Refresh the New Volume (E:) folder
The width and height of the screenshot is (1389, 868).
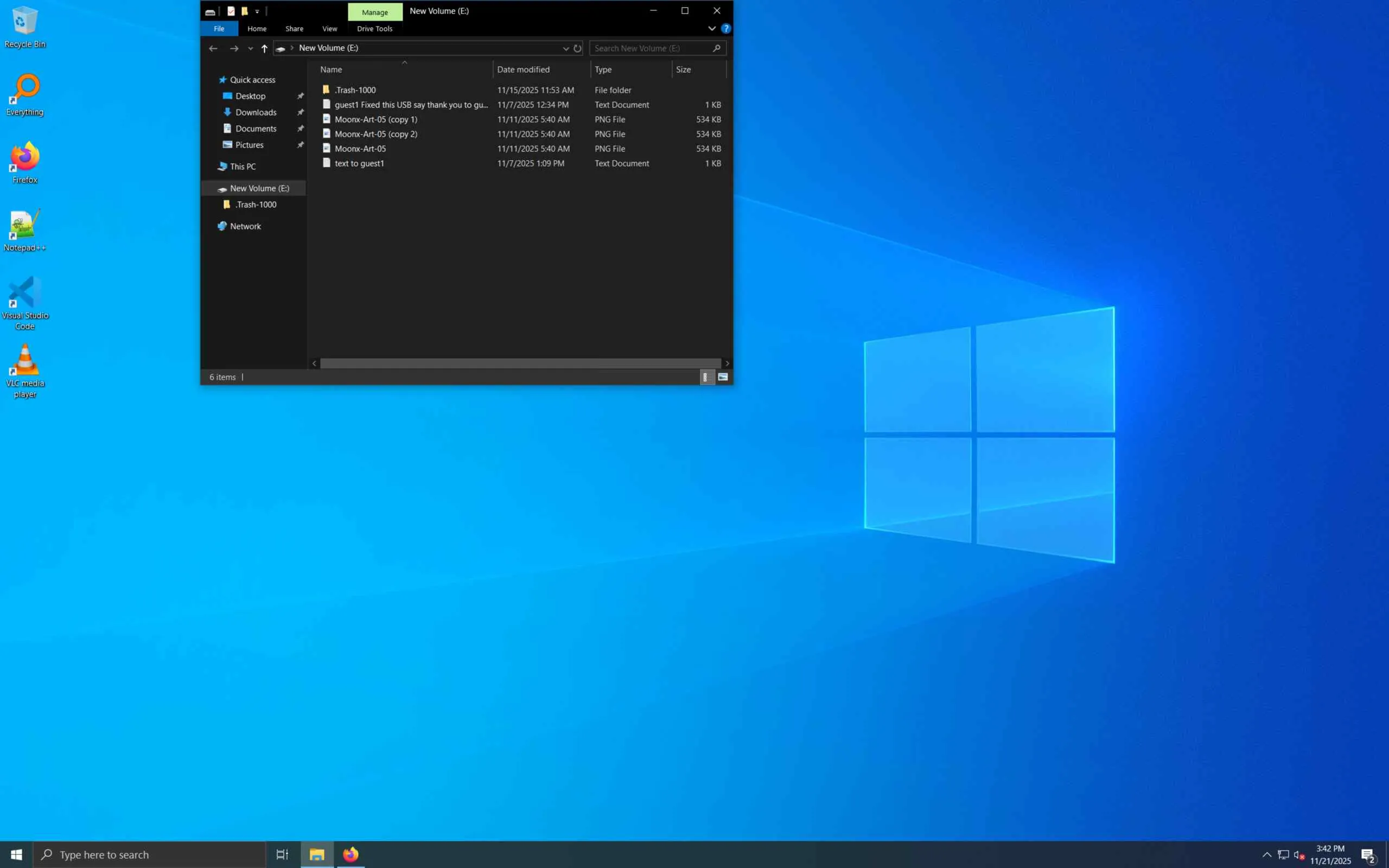pos(577,48)
